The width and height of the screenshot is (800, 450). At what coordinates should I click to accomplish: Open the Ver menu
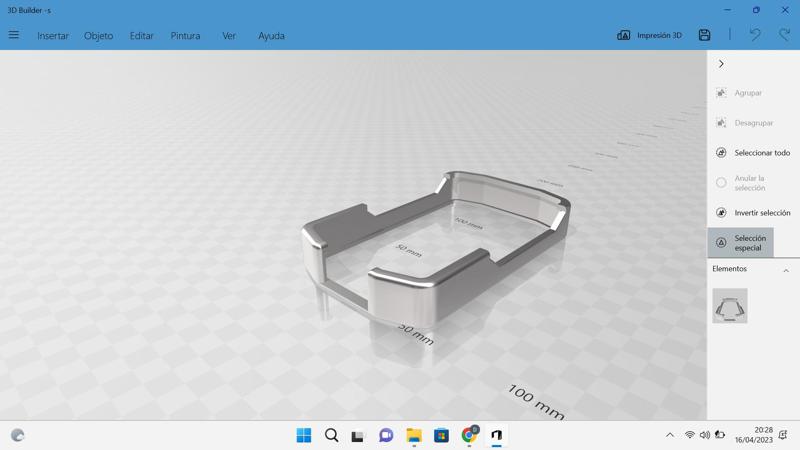click(x=229, y=36)
